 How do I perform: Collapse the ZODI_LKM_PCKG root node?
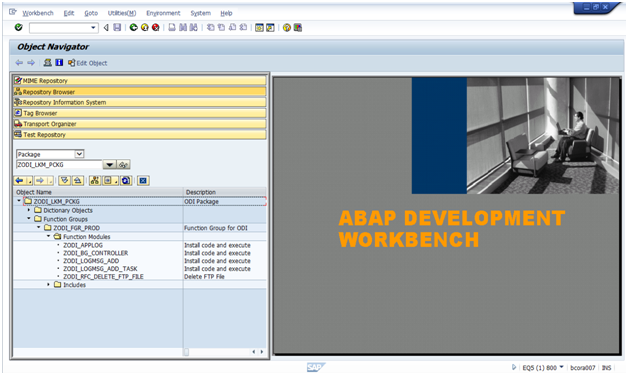coord(19,201)
